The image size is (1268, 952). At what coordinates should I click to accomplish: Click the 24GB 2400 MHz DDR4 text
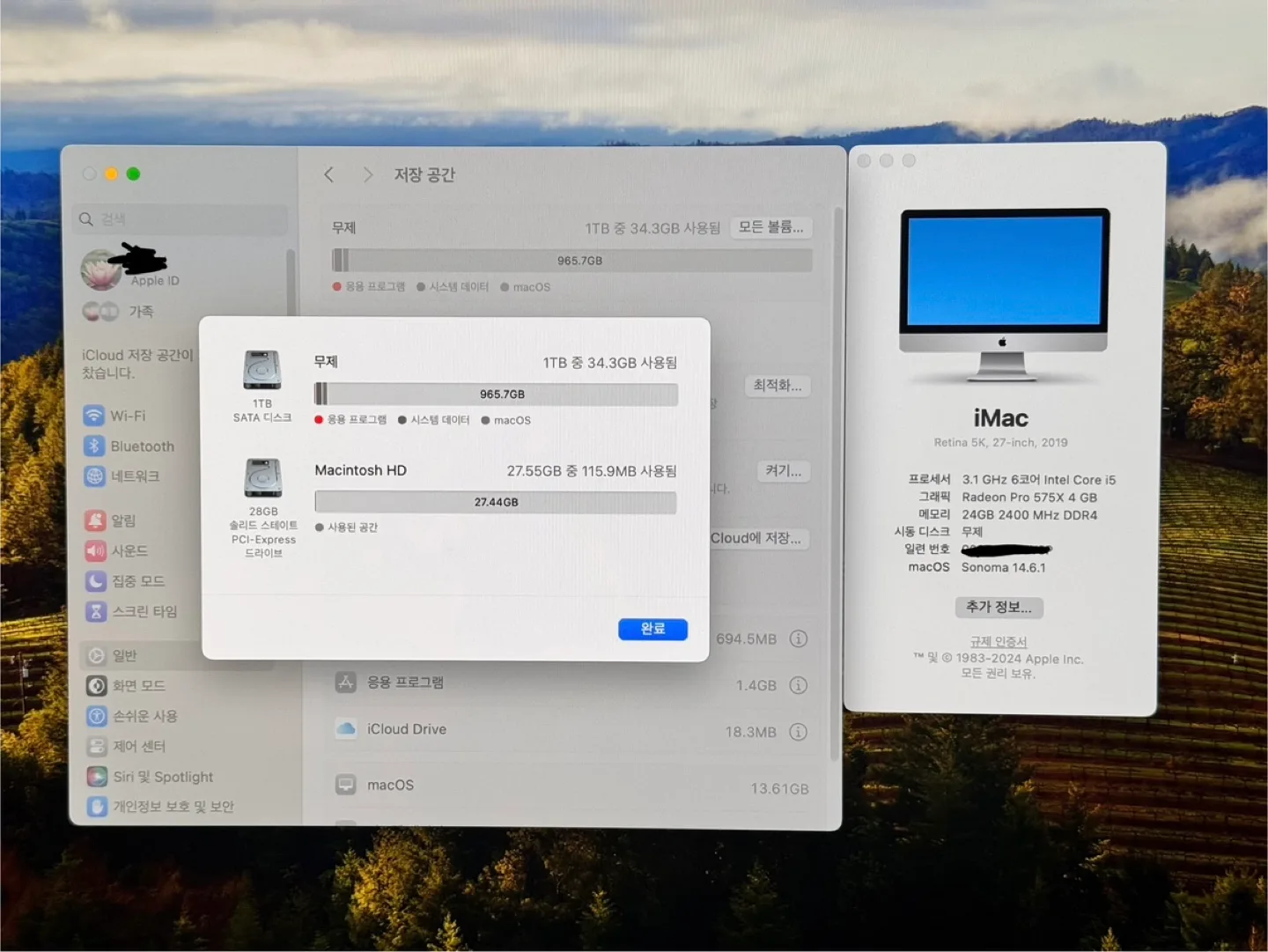click(1029, 515)
